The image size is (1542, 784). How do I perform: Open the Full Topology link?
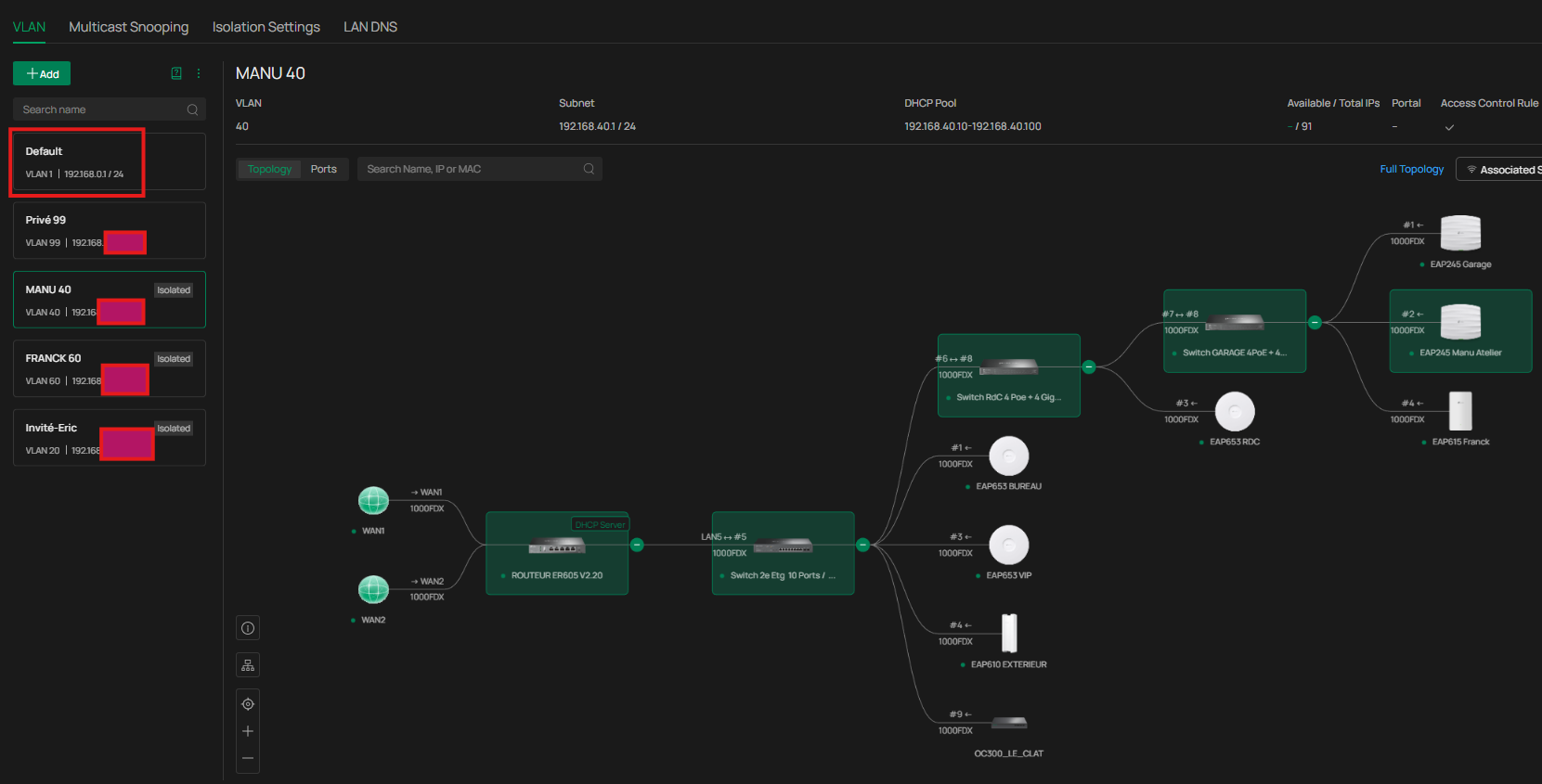tap(1411, 169)
